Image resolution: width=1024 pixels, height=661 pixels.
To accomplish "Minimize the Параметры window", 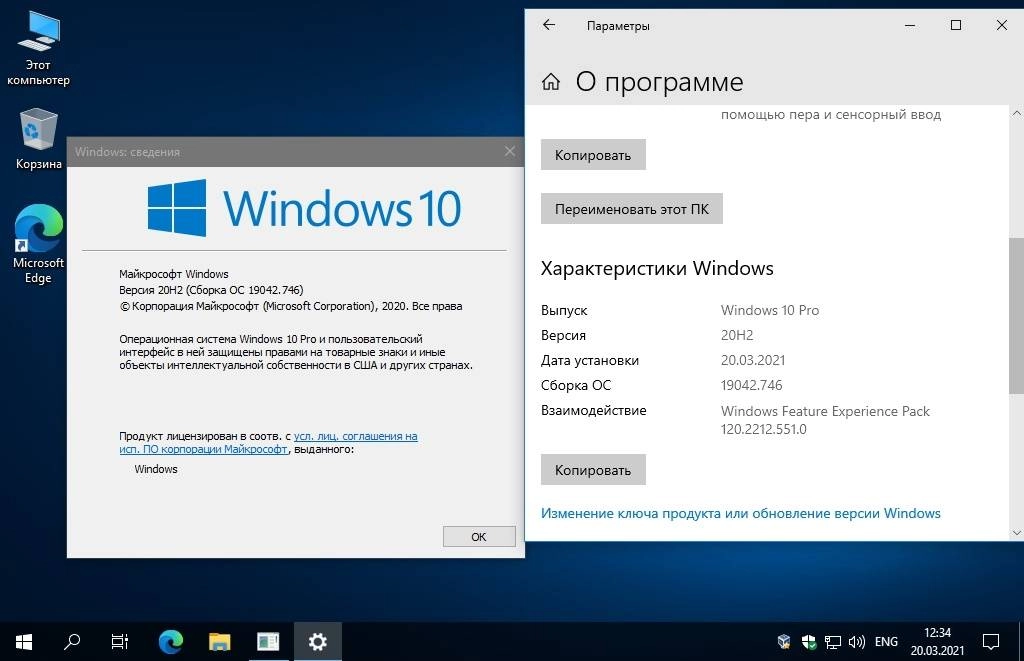I will 910,25.
